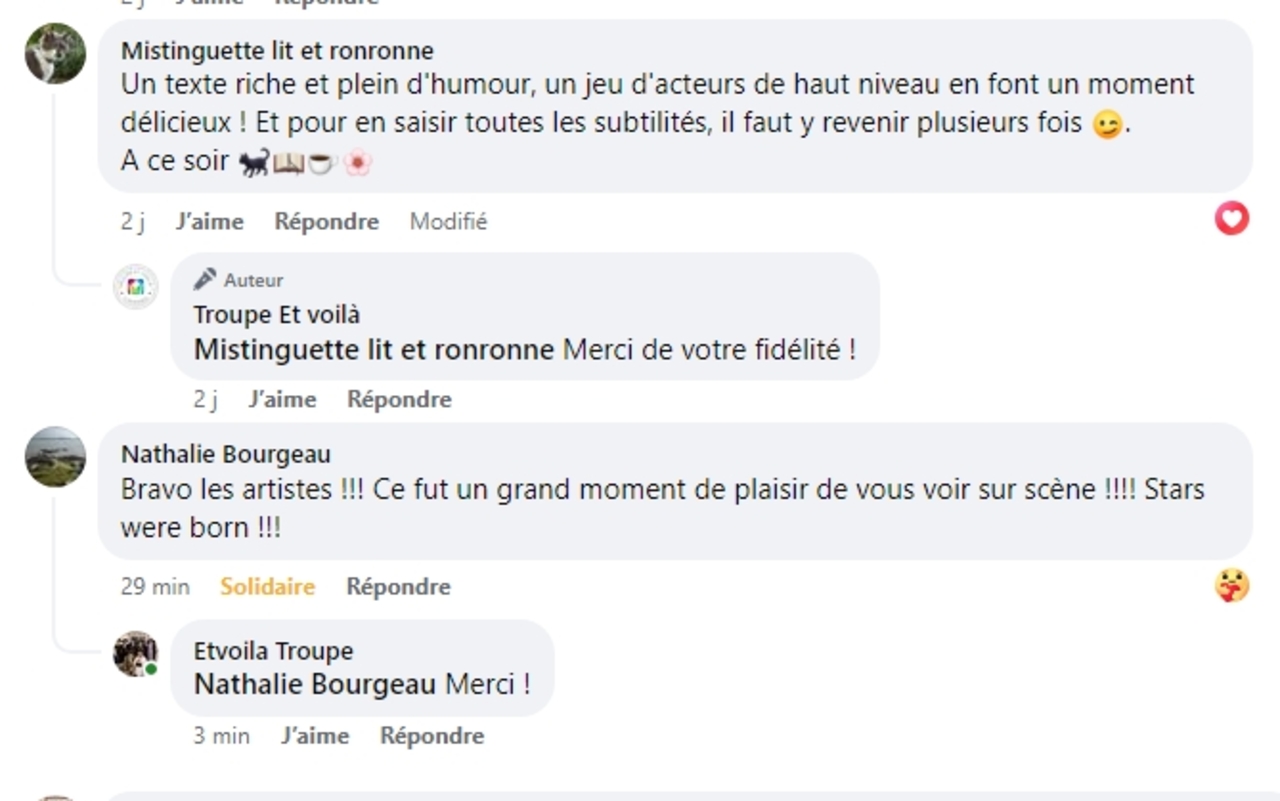Reply to Mistinguette lit et ronronne's comment
This screenshot has height=801, width=1280.
coord(326,222)
